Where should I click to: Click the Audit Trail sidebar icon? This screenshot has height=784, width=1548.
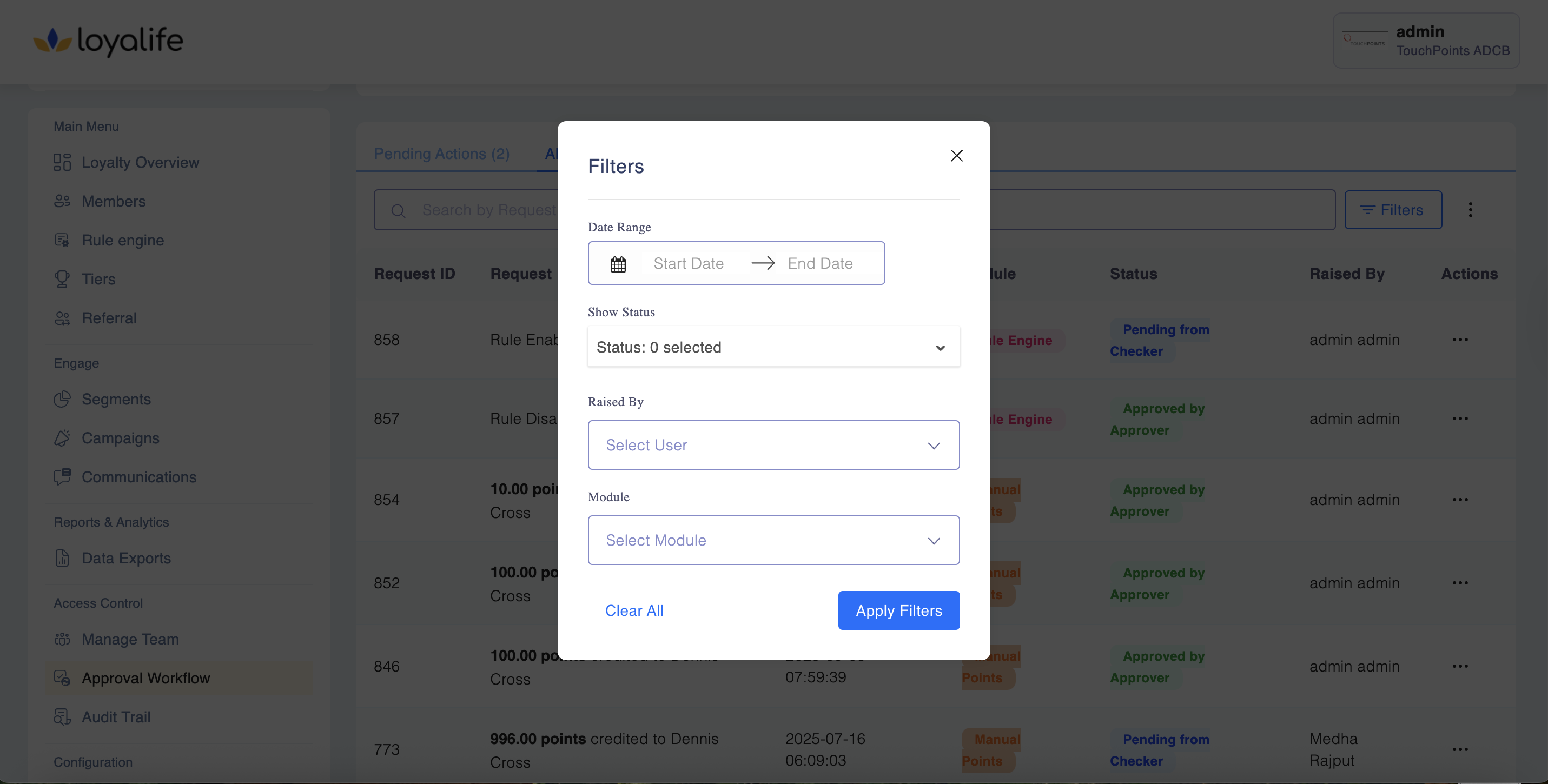[62, 717]
